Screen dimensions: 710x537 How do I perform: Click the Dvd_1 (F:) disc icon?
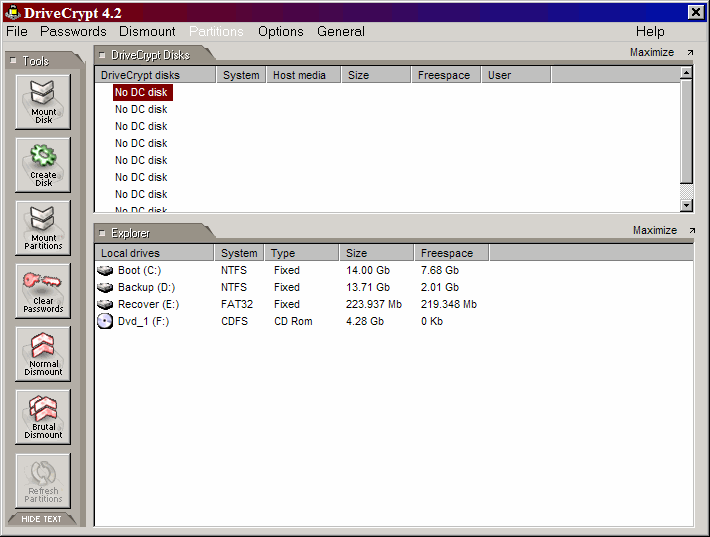[x=105, y=321]
